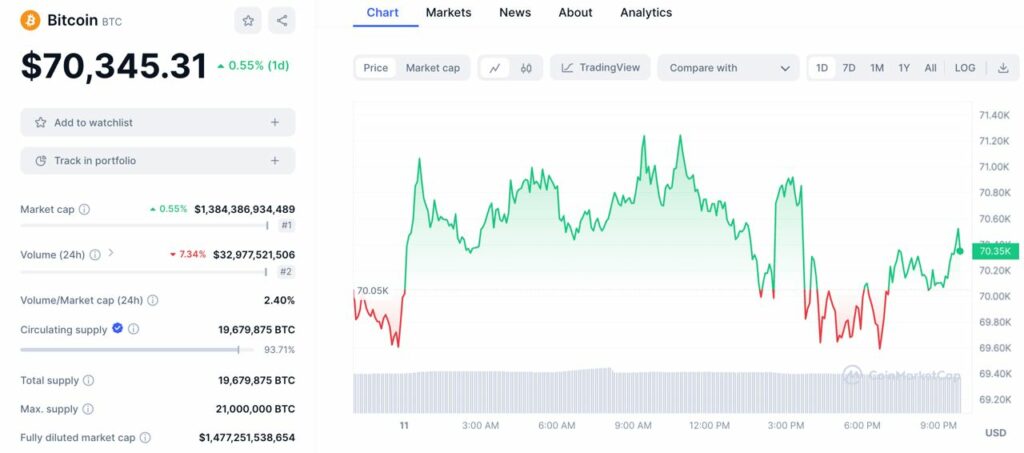This screenshot has height=453, width=1024.
Task: Click the share icon next to Bitcoin
Action: [282, 20]
